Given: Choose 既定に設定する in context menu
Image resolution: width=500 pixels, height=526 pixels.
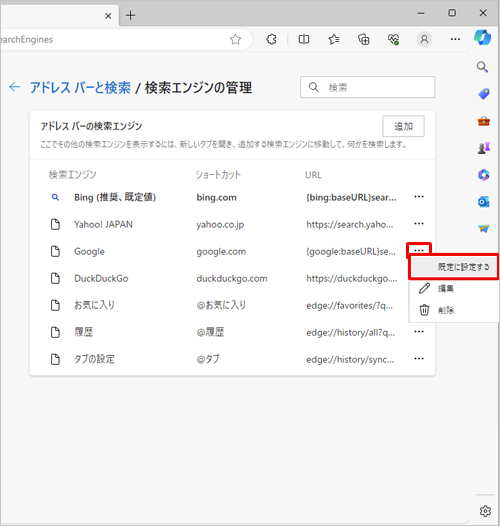Looking at the screenshot, I should [x=454, y=267].
